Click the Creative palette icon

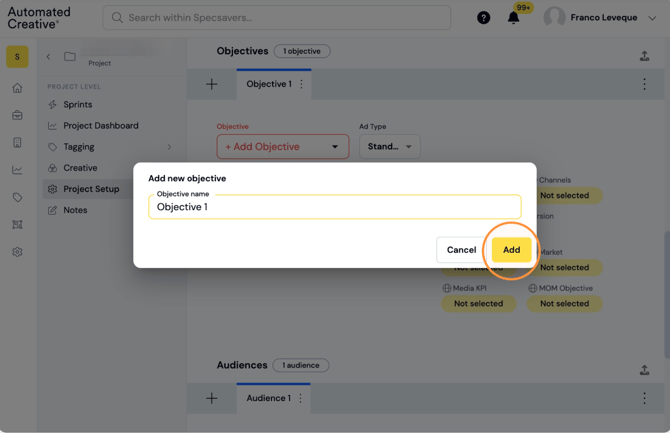[53, 168]
